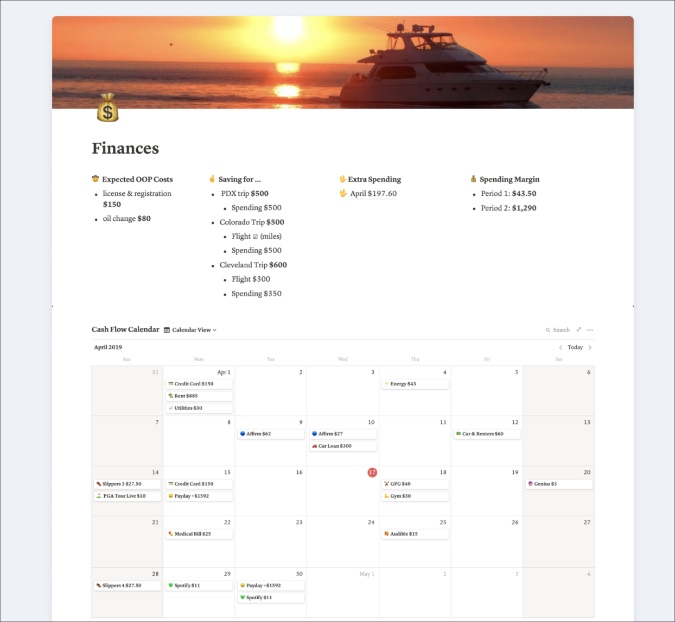The width and height of the screenshot is (675, 622).
Task: Open calendar as full page expand icon
Action: click(x=579, y=330)
